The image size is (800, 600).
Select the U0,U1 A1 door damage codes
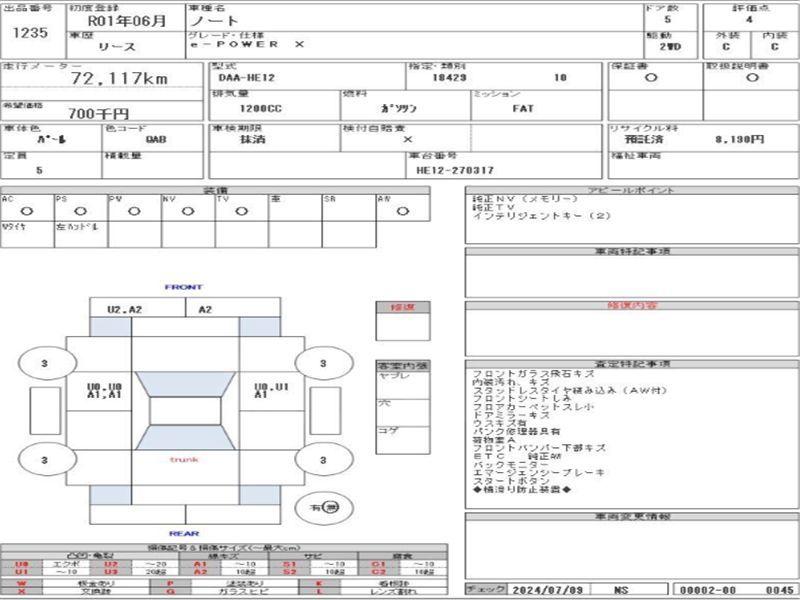pos(271,390)
